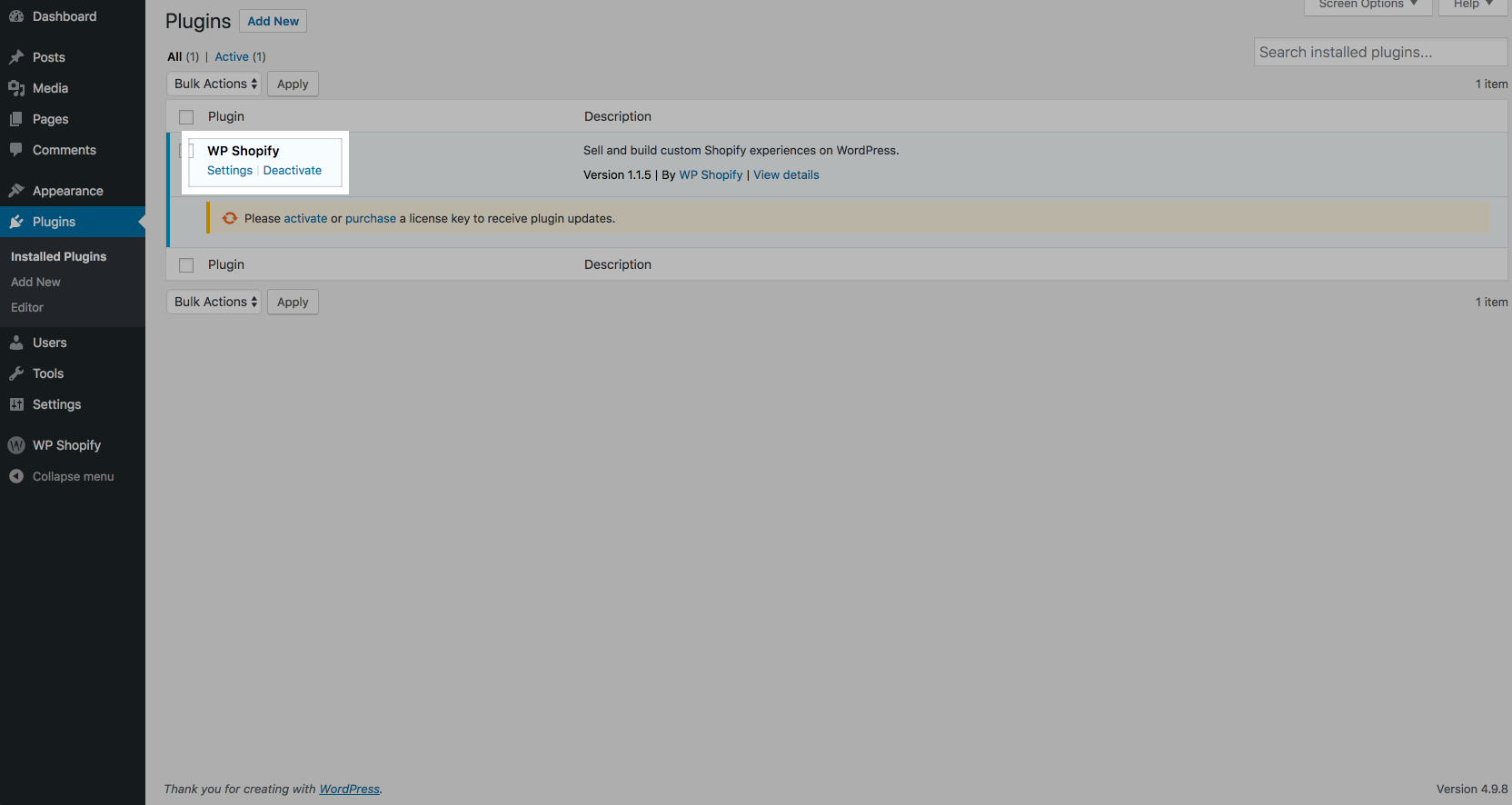Focus the Search installed plugins field
Screen dimensions: 1512x805
(x=1380, y=52)
